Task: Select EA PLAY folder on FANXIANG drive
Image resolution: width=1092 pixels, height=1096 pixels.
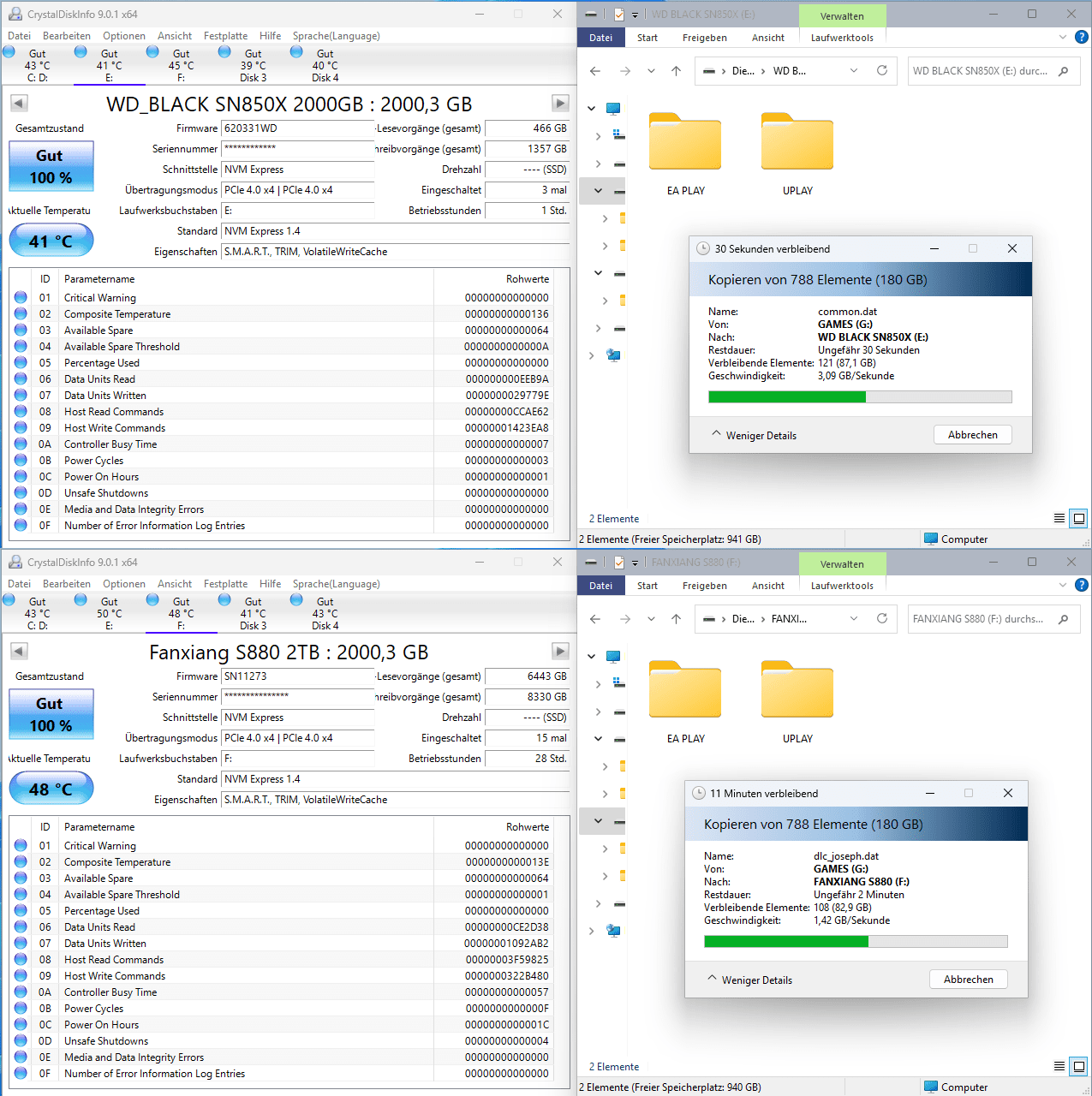Action: point(685,702)
